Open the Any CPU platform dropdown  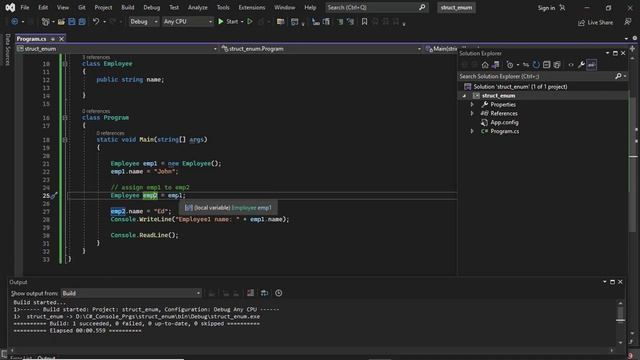(188, 22)
